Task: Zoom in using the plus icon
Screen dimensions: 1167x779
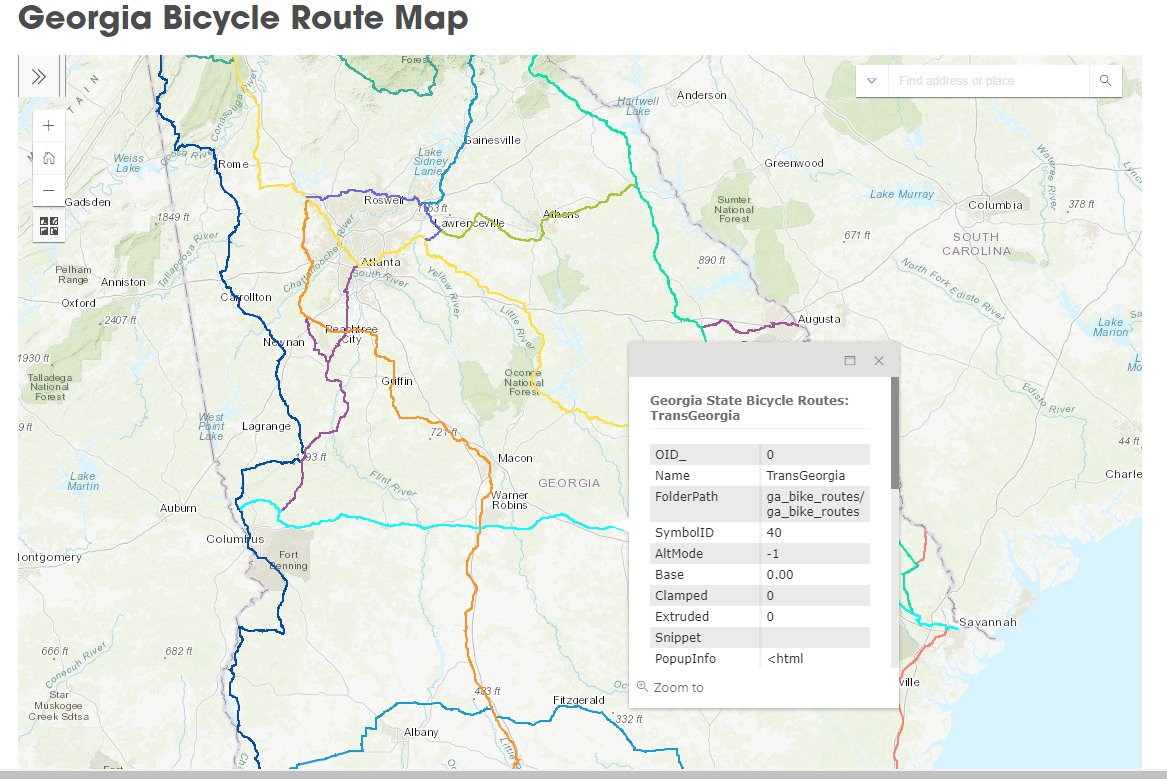Action: coord(48,125)
